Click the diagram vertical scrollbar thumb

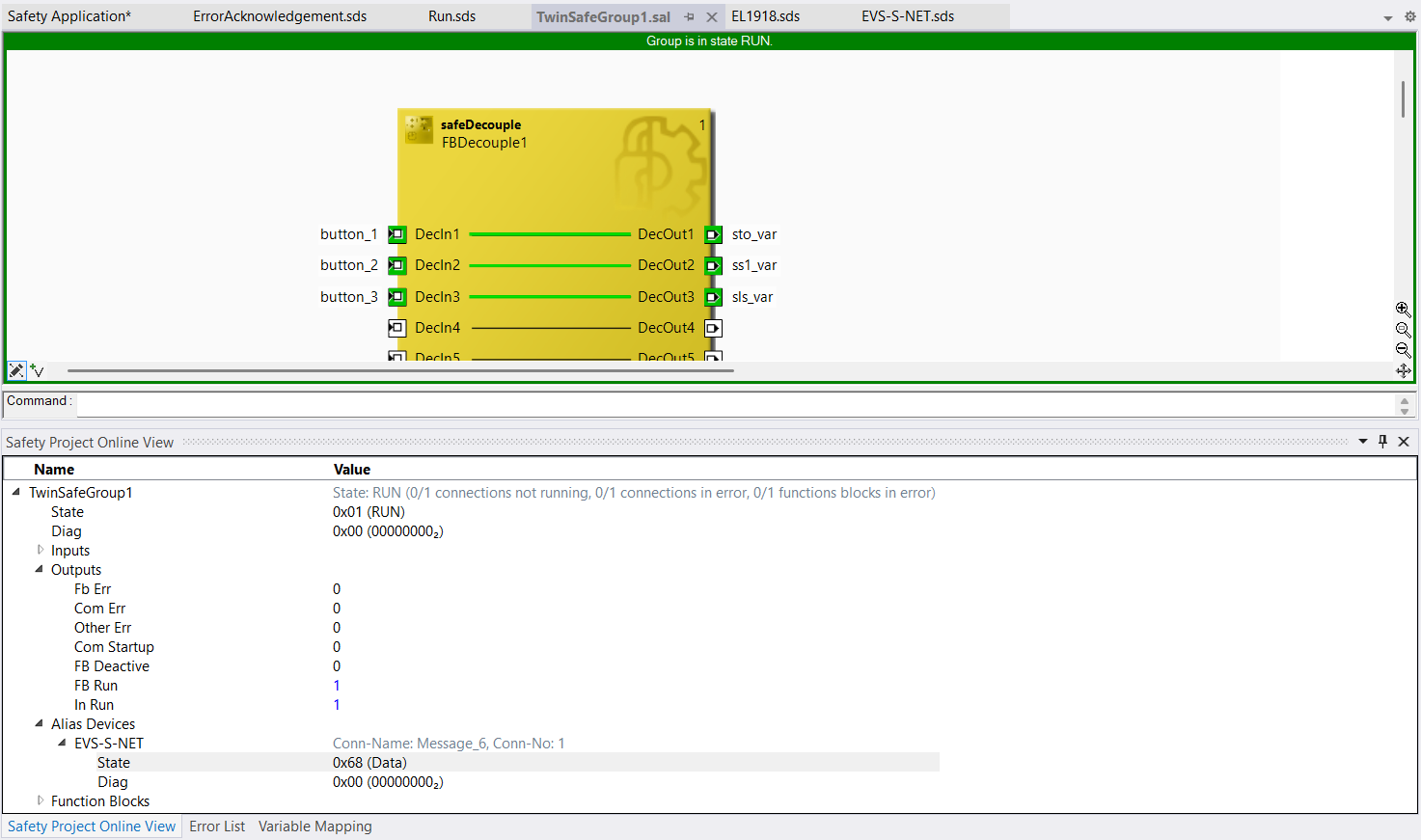[x=1403, y=100]
